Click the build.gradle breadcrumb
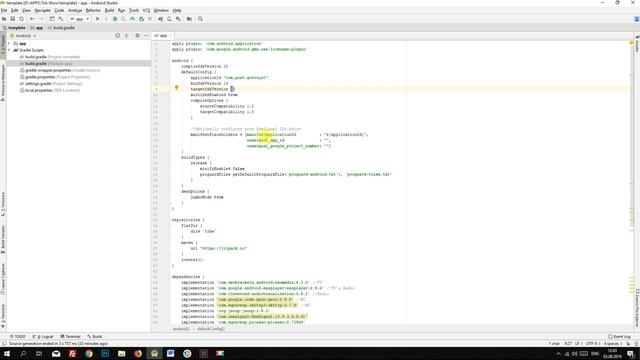This screenshot has width=640, height=360. pos(62,28)
